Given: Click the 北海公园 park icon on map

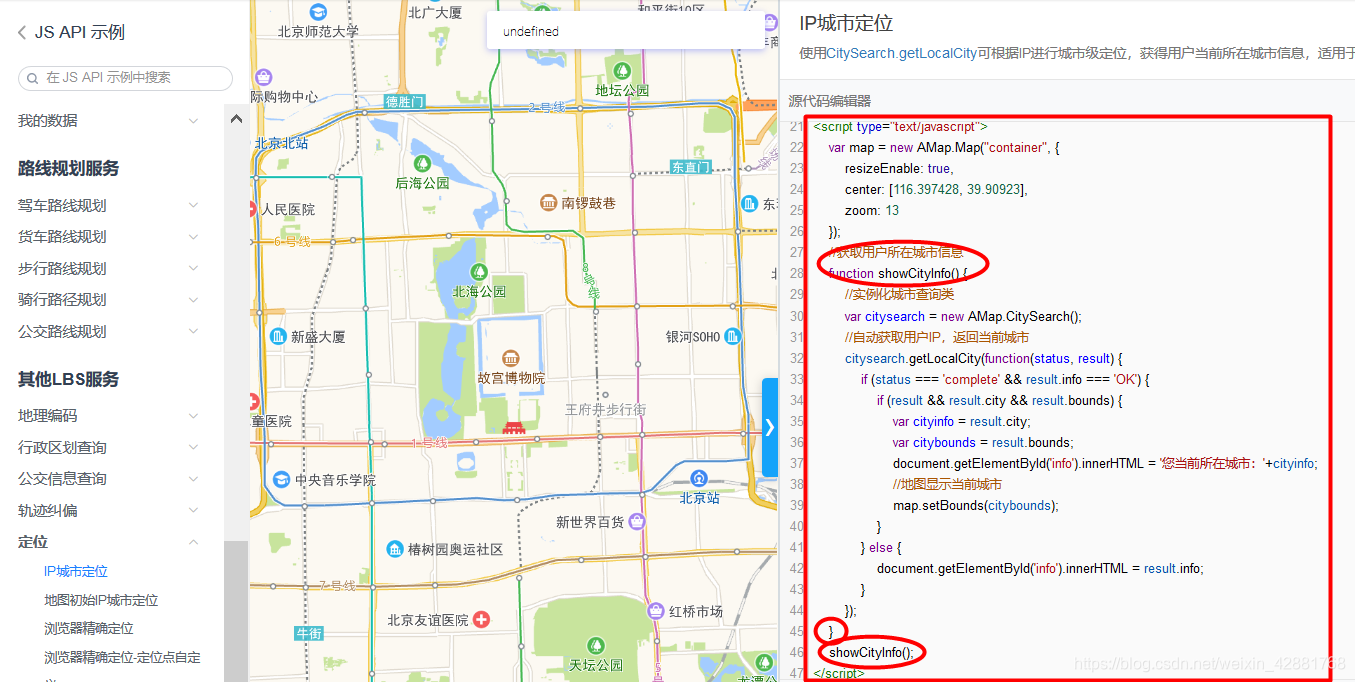Looking at the screenshot, I should click(x=479, y=271).
